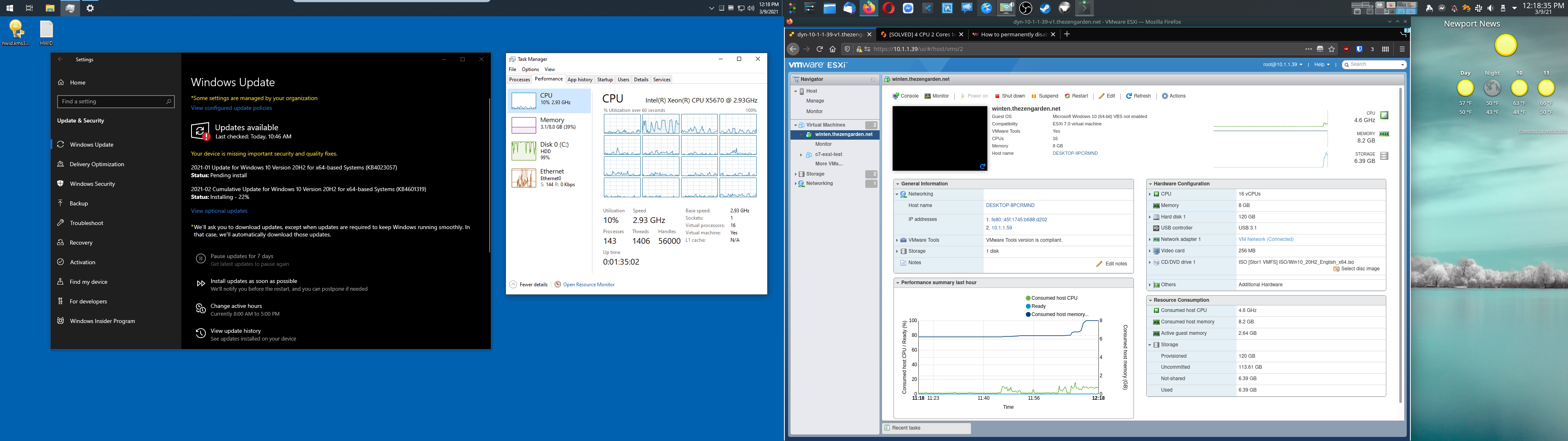The width and height of the screenshot is (1568, 441).
Task: Click the ESXi main content vertical scrollbar
Action: click(x=1401, y=245)
